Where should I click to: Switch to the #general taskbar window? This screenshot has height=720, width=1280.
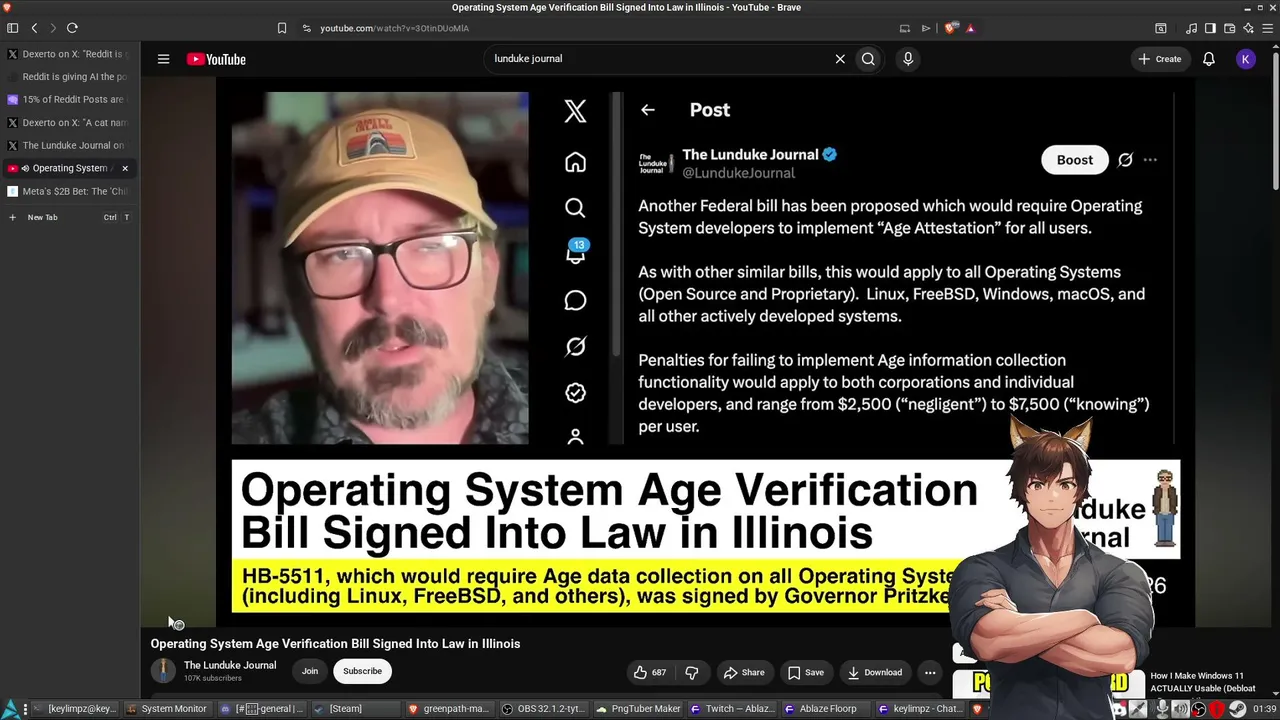262,709
